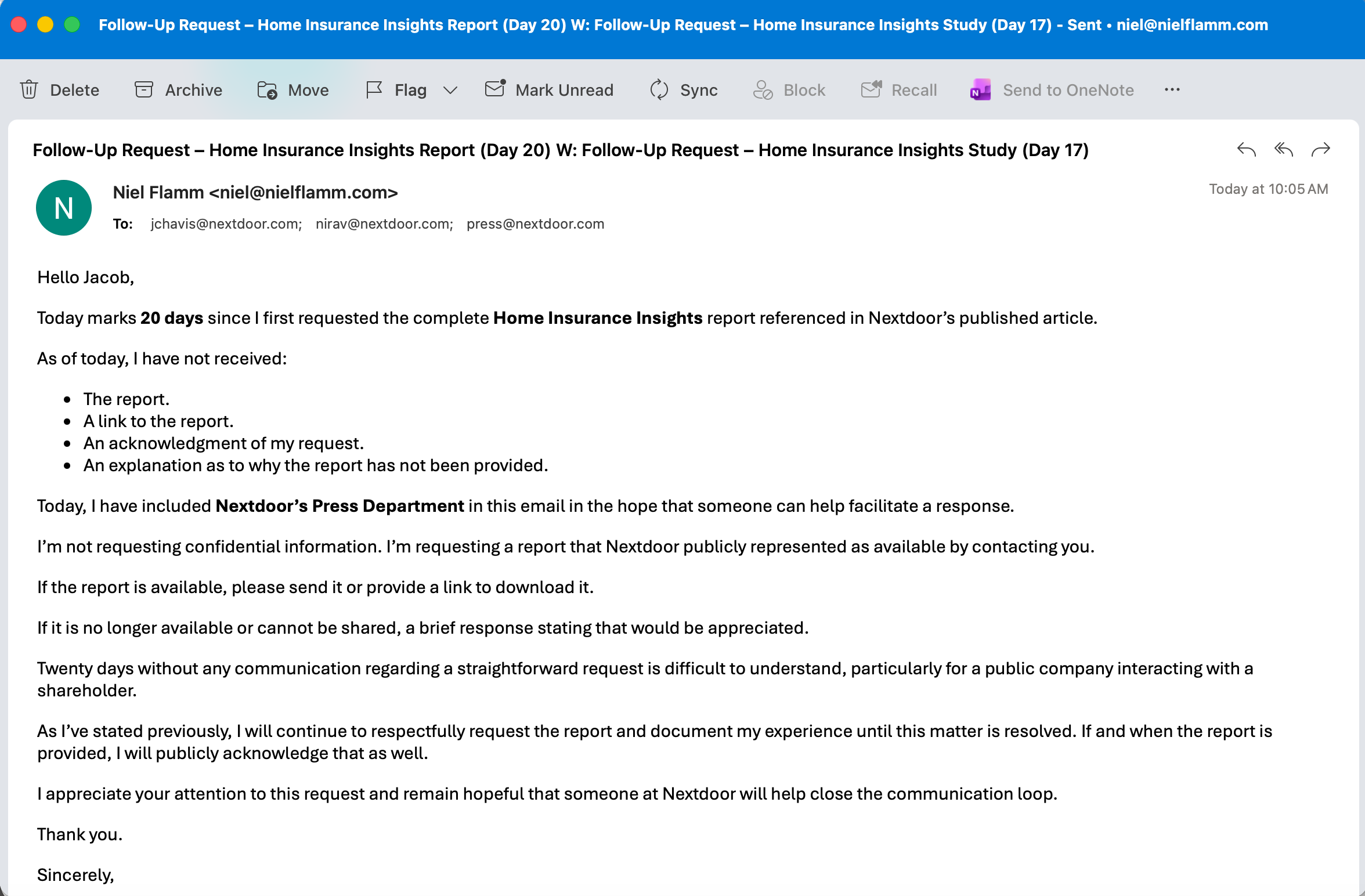The height and width of the screenshot is (896, 1365).
Task: Click the 'Today at 10:05 AM' timestamp
Action: pyautogui.click(x=1269, y=189)
